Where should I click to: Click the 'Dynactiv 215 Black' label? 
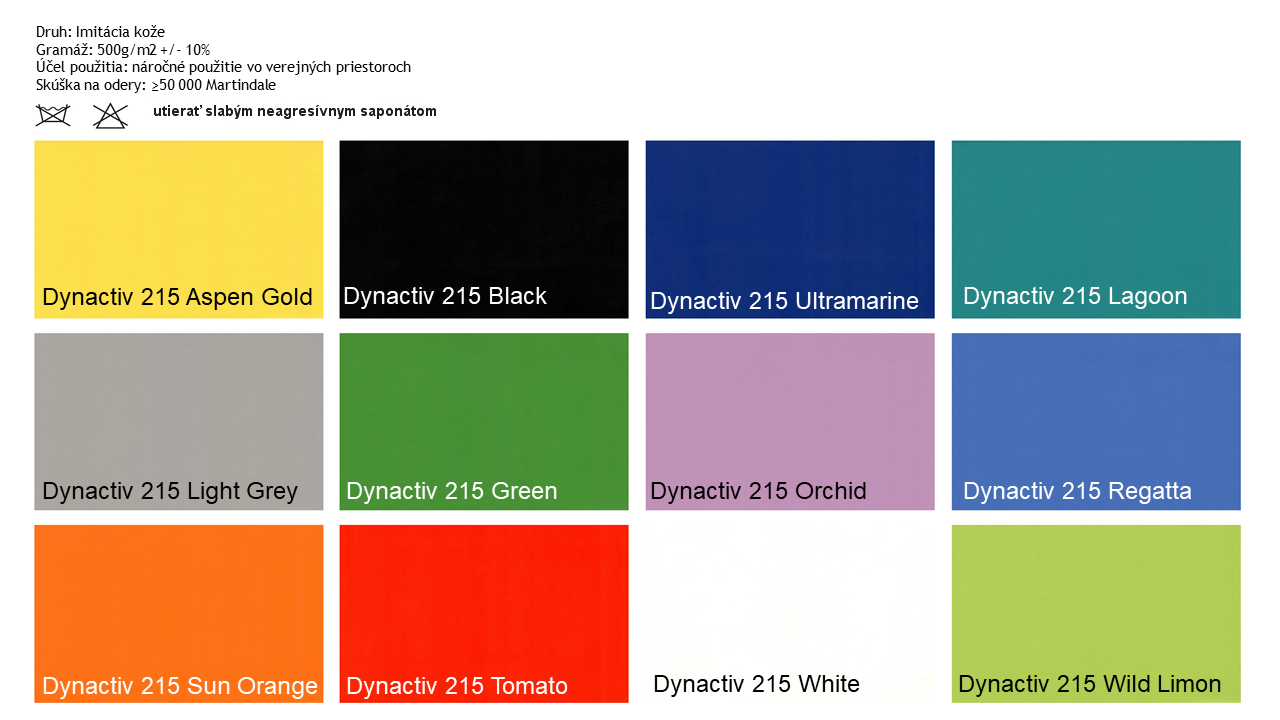coord(445,296)
